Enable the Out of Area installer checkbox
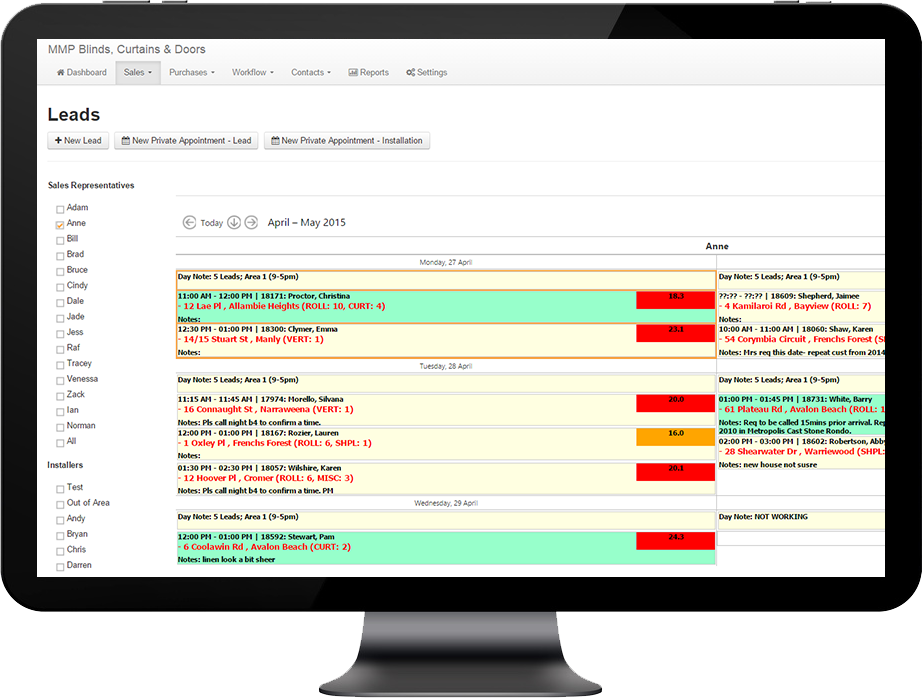The image size is (922, 698). tap(60, 504)
